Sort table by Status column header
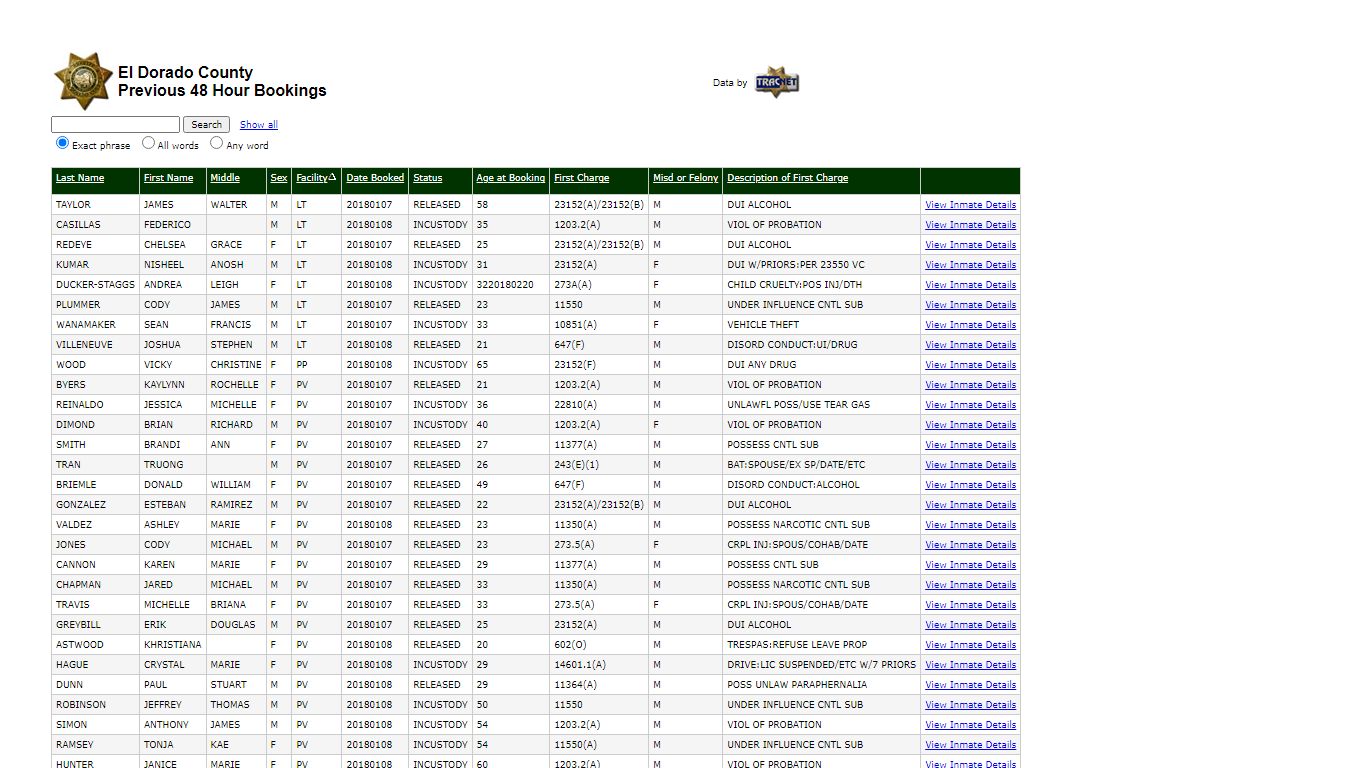 click(x=427, y=178)
